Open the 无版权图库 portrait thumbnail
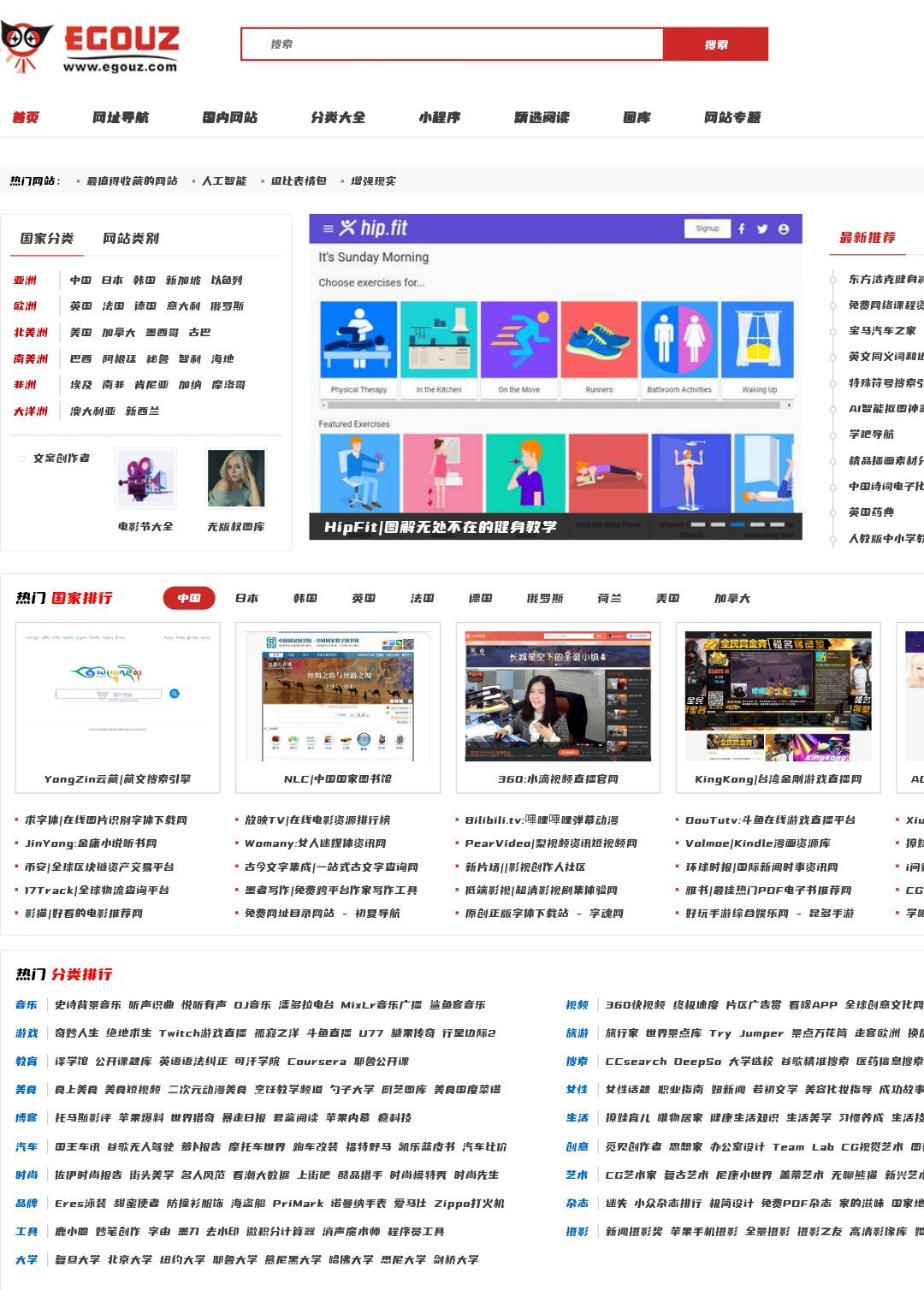The width and height of the screenshot is (924, 1290). coord(236,478)
